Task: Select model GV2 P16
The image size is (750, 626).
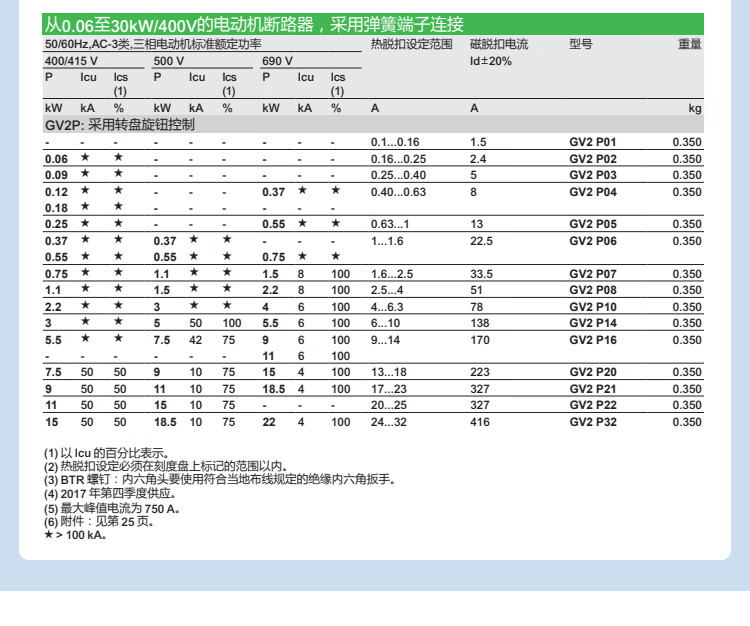Action: [x=593, y=340]
